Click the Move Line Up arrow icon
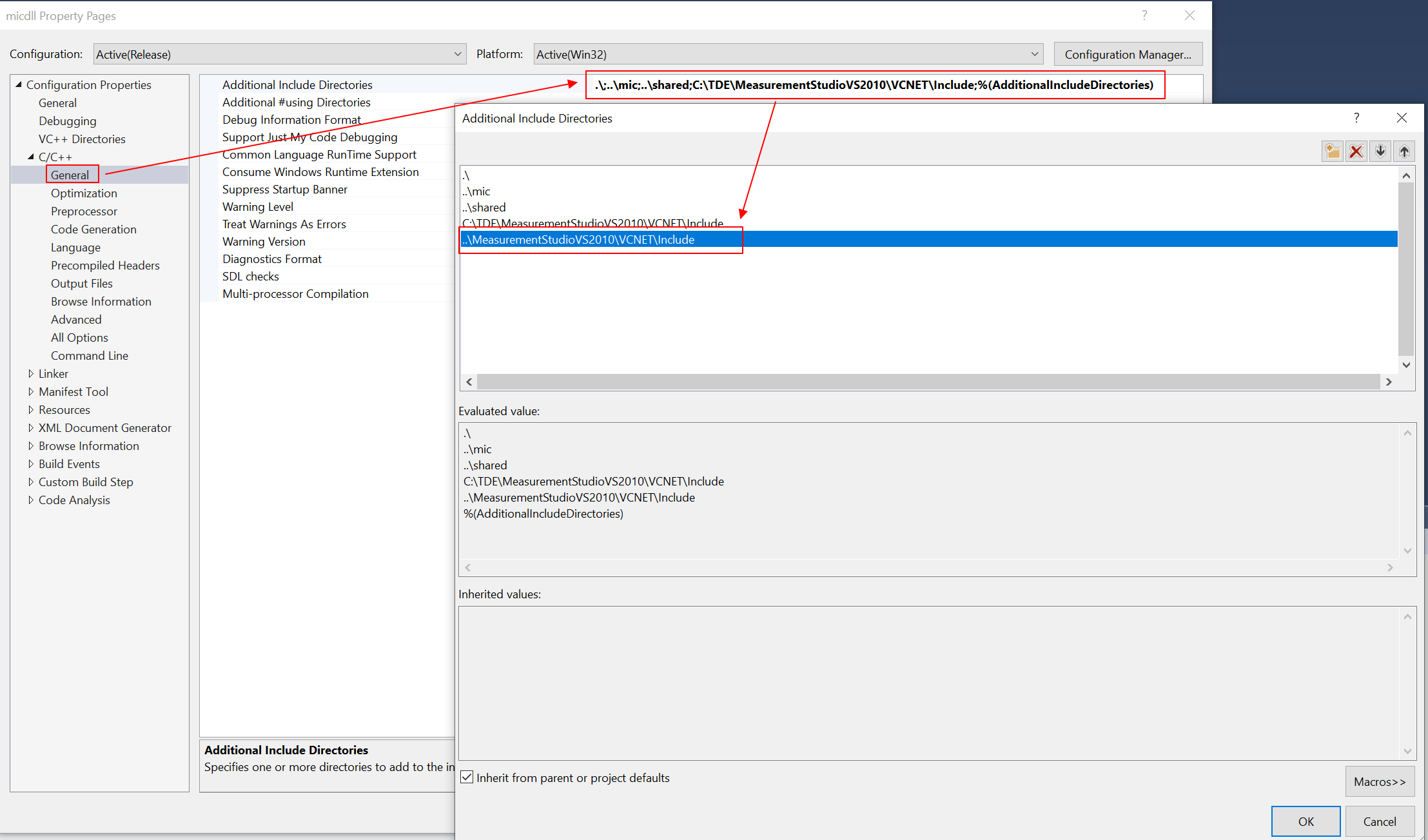The width and height of the screenshot is (1428, 840). 1404,151
